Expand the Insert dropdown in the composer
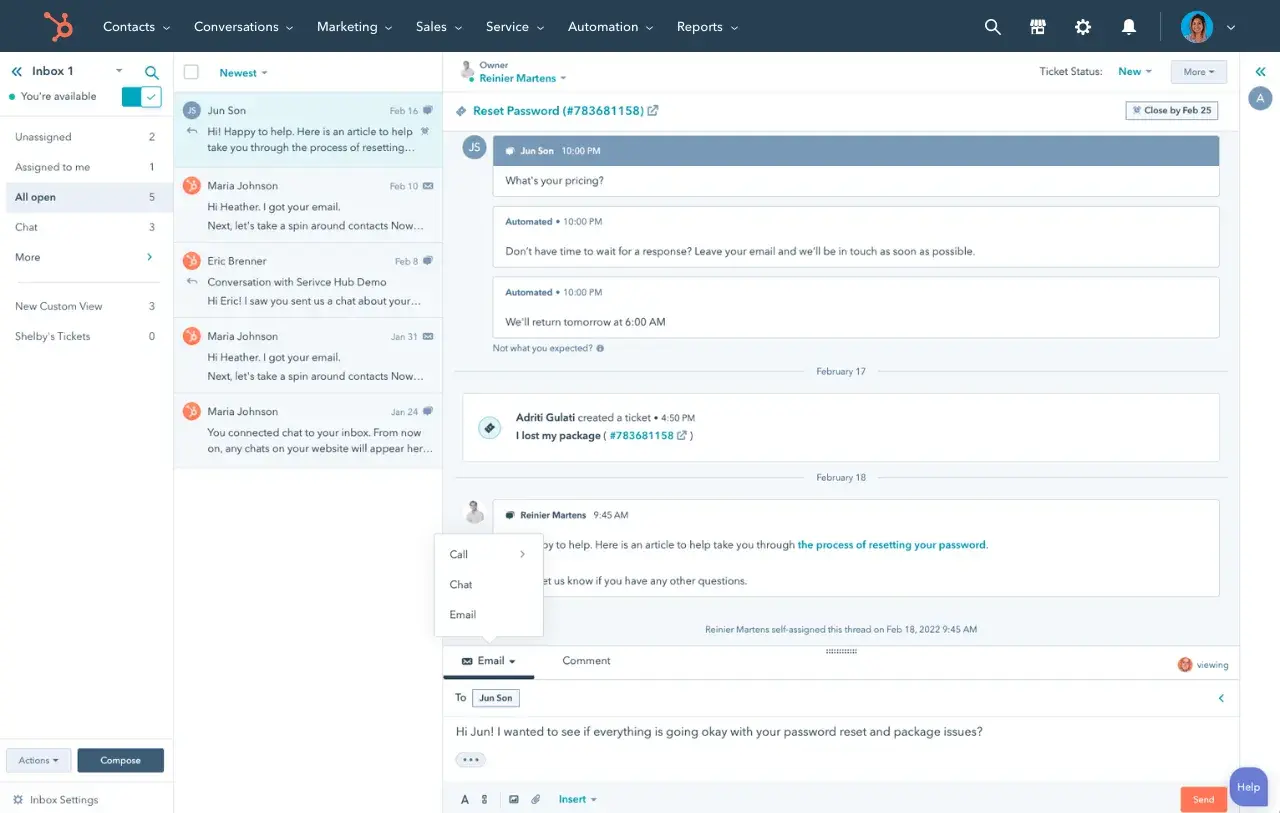The height and width of the screenshot is (813, 1280). (575, 798)
